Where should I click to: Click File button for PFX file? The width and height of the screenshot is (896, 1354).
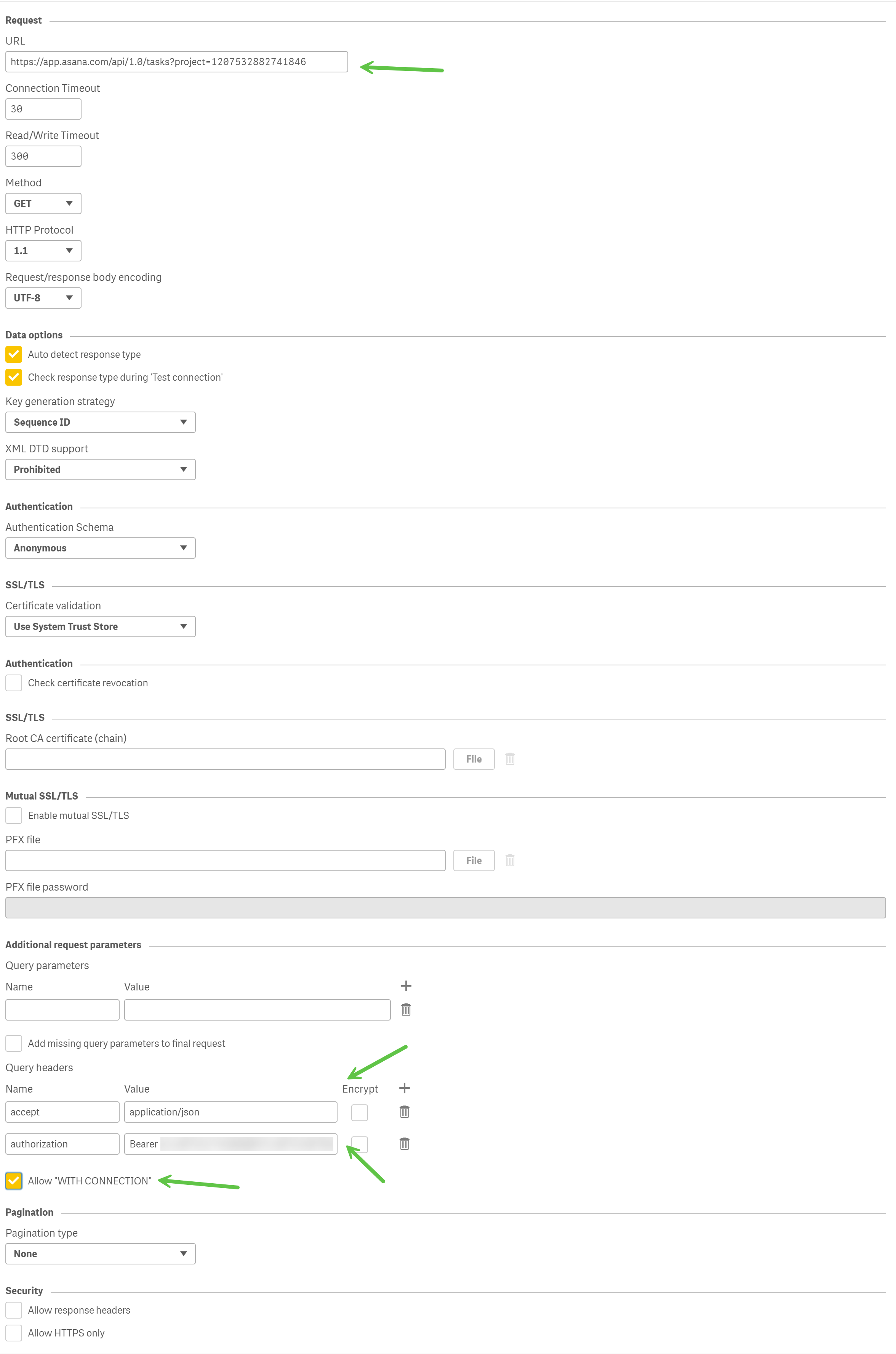pos(474,860)
